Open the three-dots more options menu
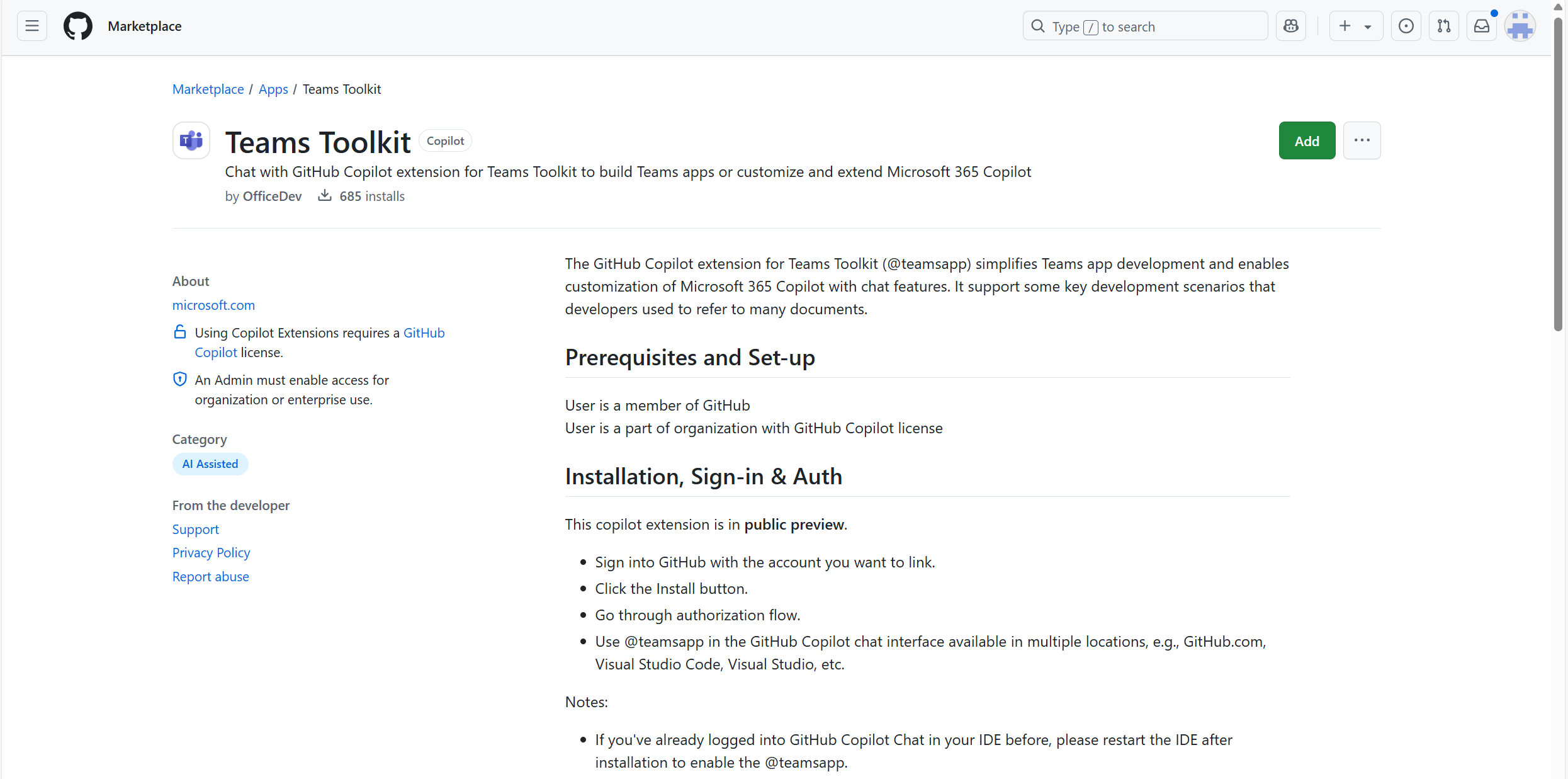The width and height of the screenshot is (1568, 779). click(1362, 140)
